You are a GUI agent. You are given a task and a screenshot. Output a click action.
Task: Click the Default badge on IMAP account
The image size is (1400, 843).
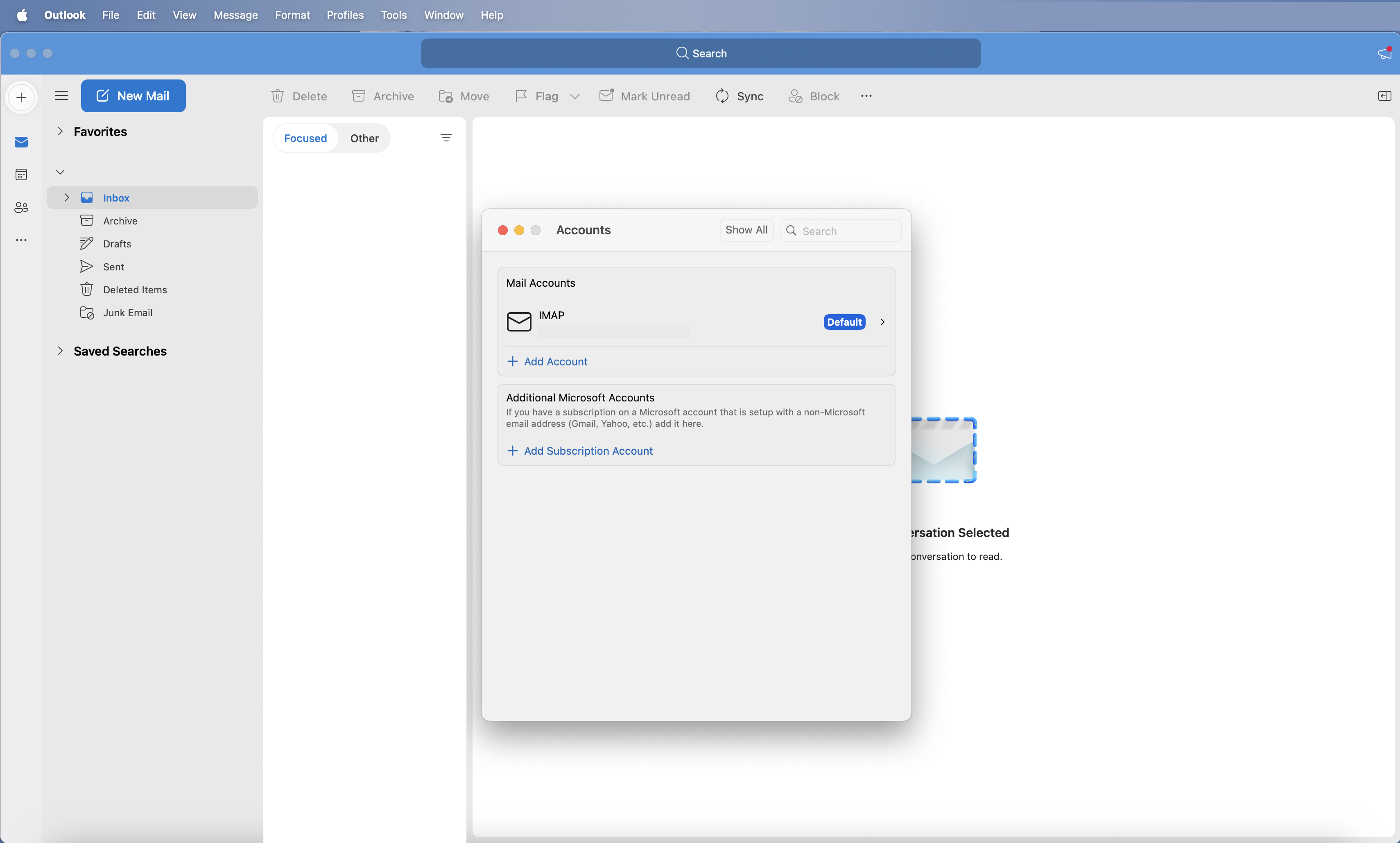(x=845, y=322)
